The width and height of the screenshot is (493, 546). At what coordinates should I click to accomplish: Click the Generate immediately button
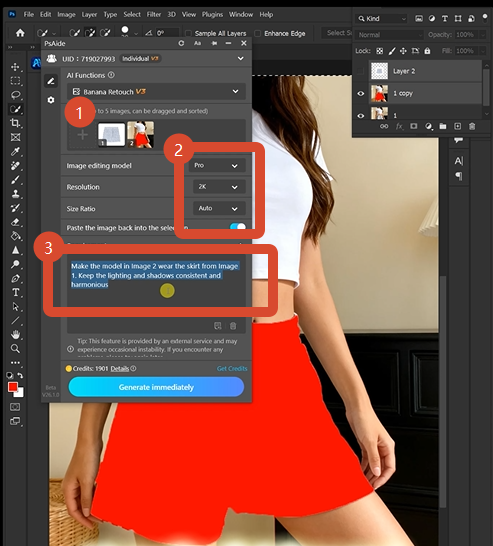156,387
